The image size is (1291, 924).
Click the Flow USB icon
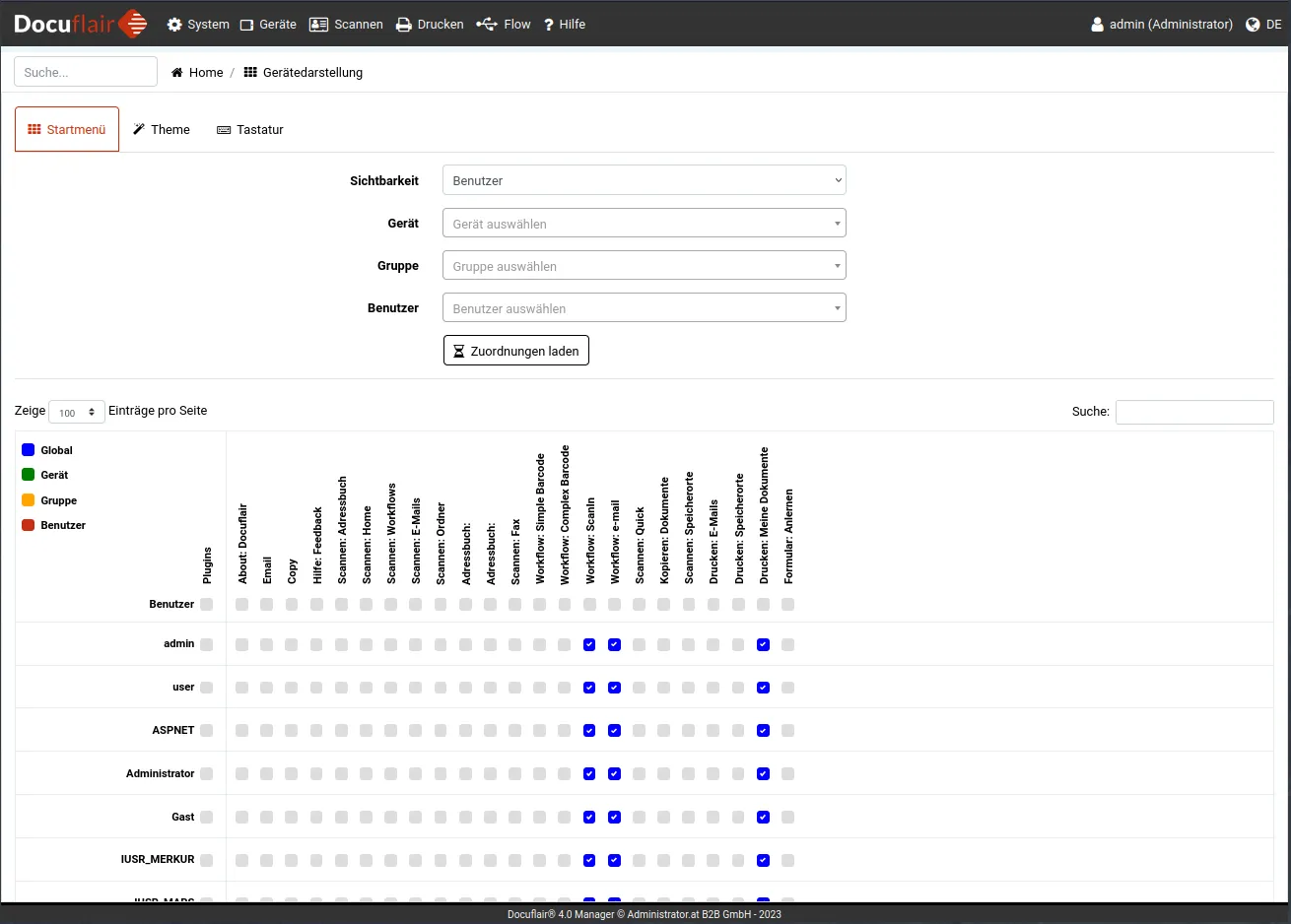tap(487, 25)
